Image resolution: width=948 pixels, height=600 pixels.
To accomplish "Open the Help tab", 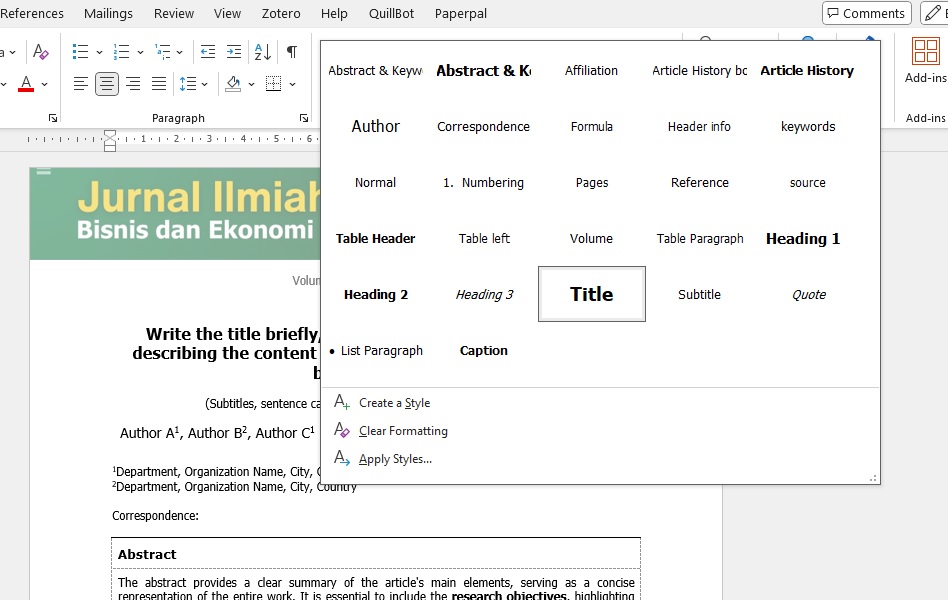I will point(334,13).
